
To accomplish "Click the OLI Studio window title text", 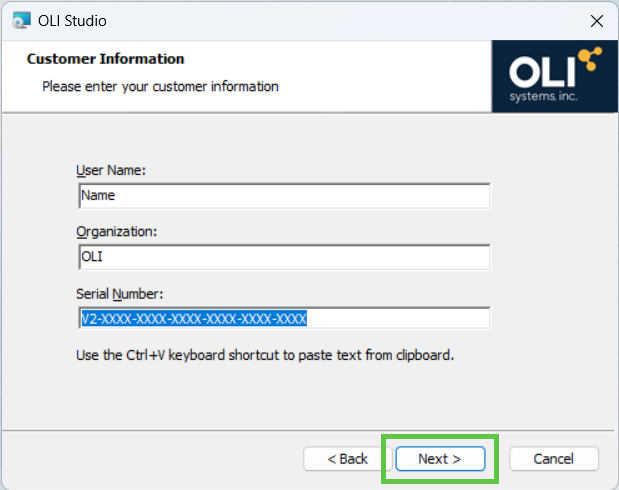I will [x=72, y=21].
